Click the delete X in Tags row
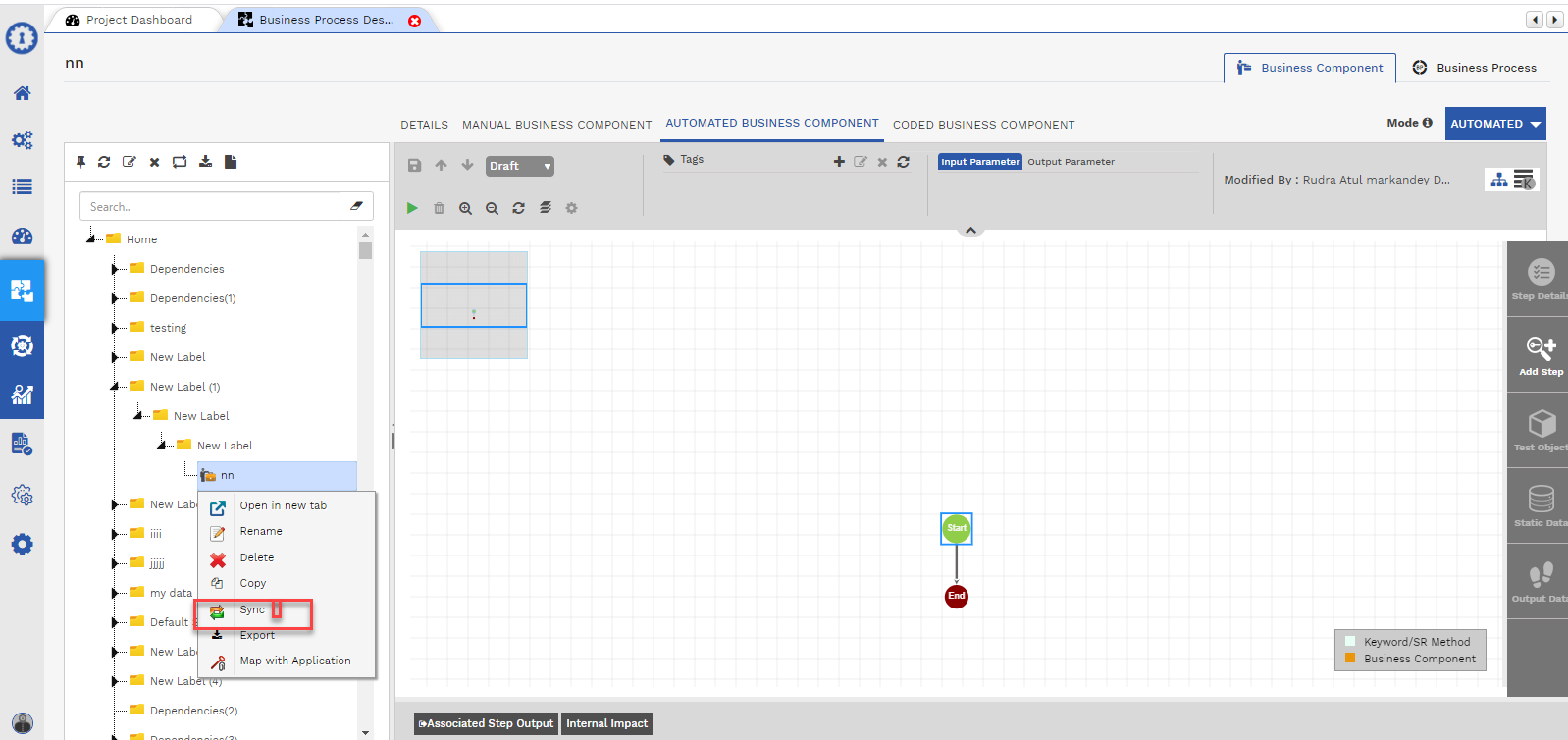Image resolution: width=1568 pixels, height=740 pixels. tap(882, 163)
